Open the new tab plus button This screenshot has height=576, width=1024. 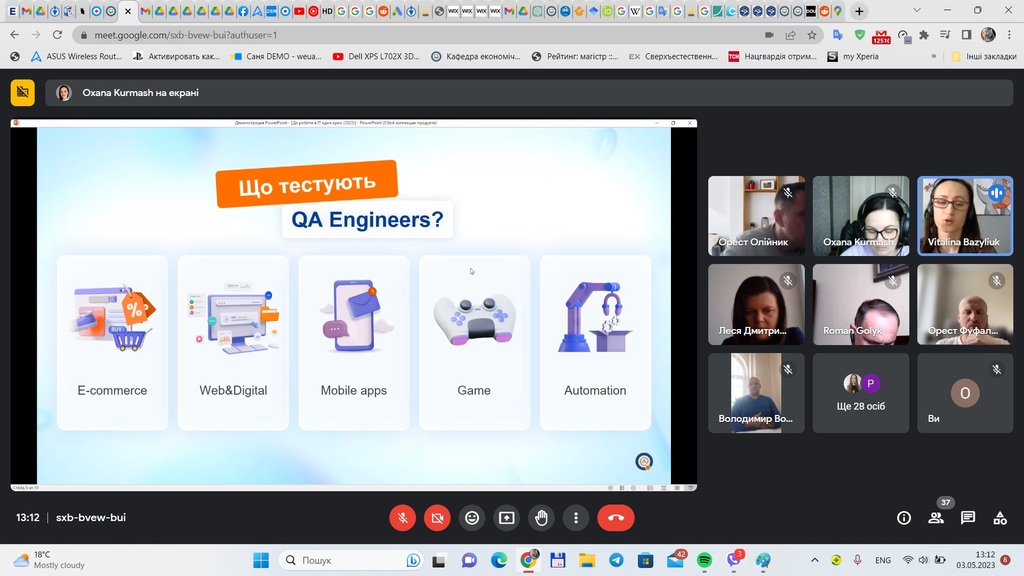point(859,11)
